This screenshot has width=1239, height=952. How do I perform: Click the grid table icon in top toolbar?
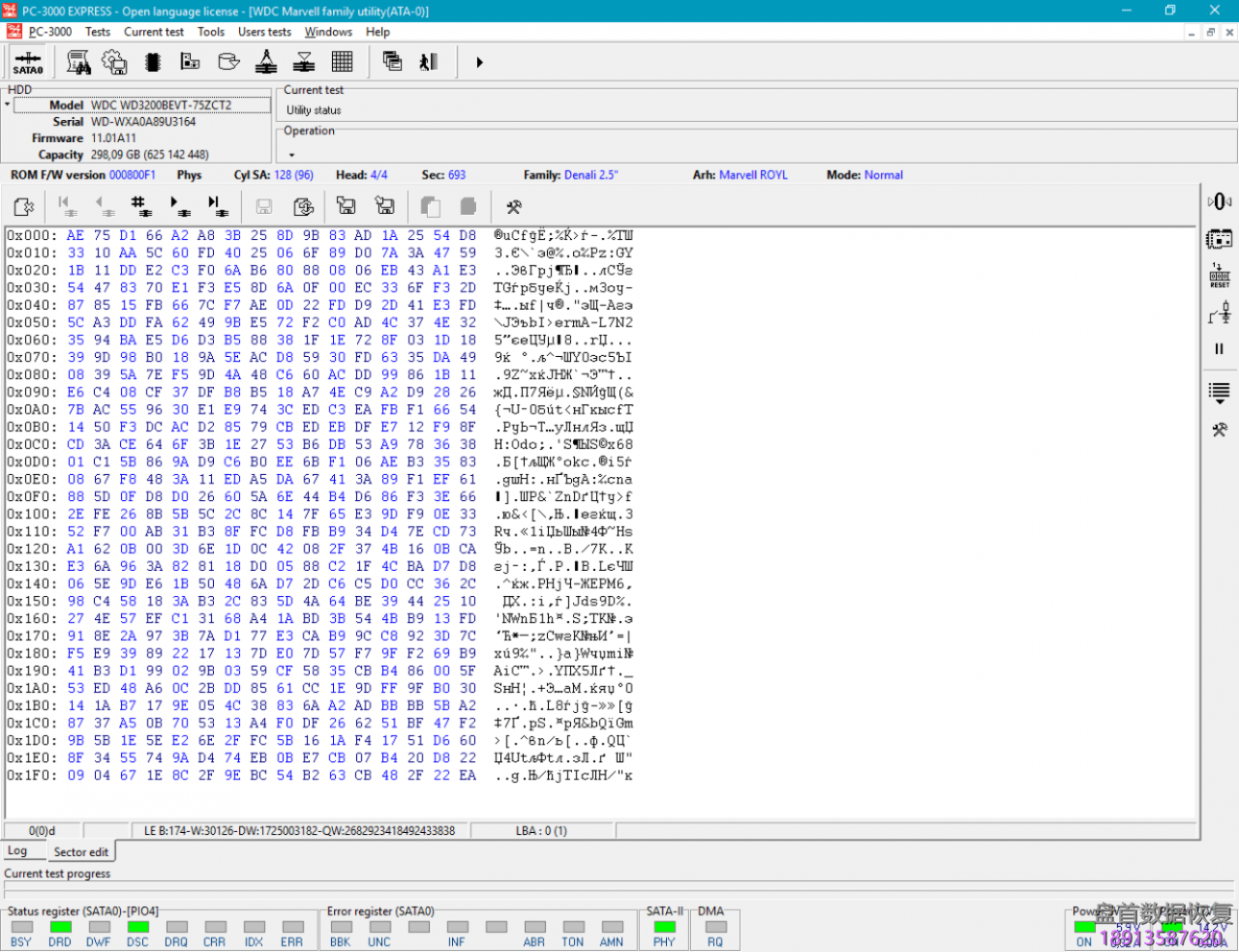342,63
